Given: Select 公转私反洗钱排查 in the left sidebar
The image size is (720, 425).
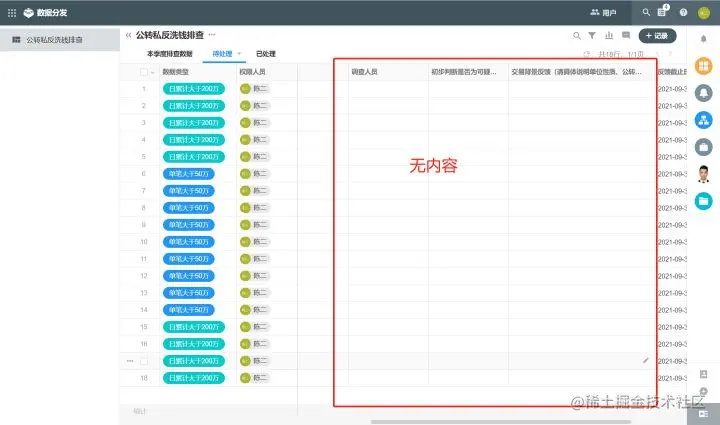Looking at the screenshot, I should pyautogui.click(x=60, y=40).
